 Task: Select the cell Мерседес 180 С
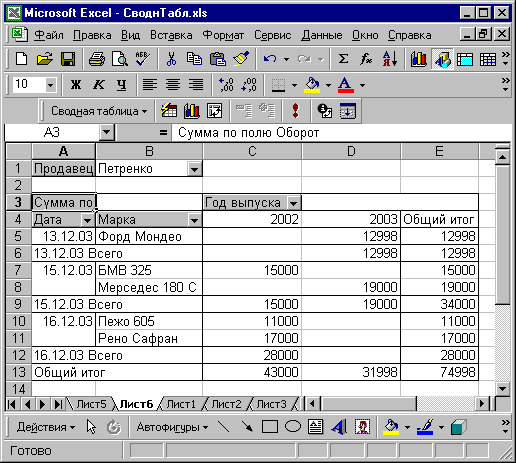click(x=149, y=287)
